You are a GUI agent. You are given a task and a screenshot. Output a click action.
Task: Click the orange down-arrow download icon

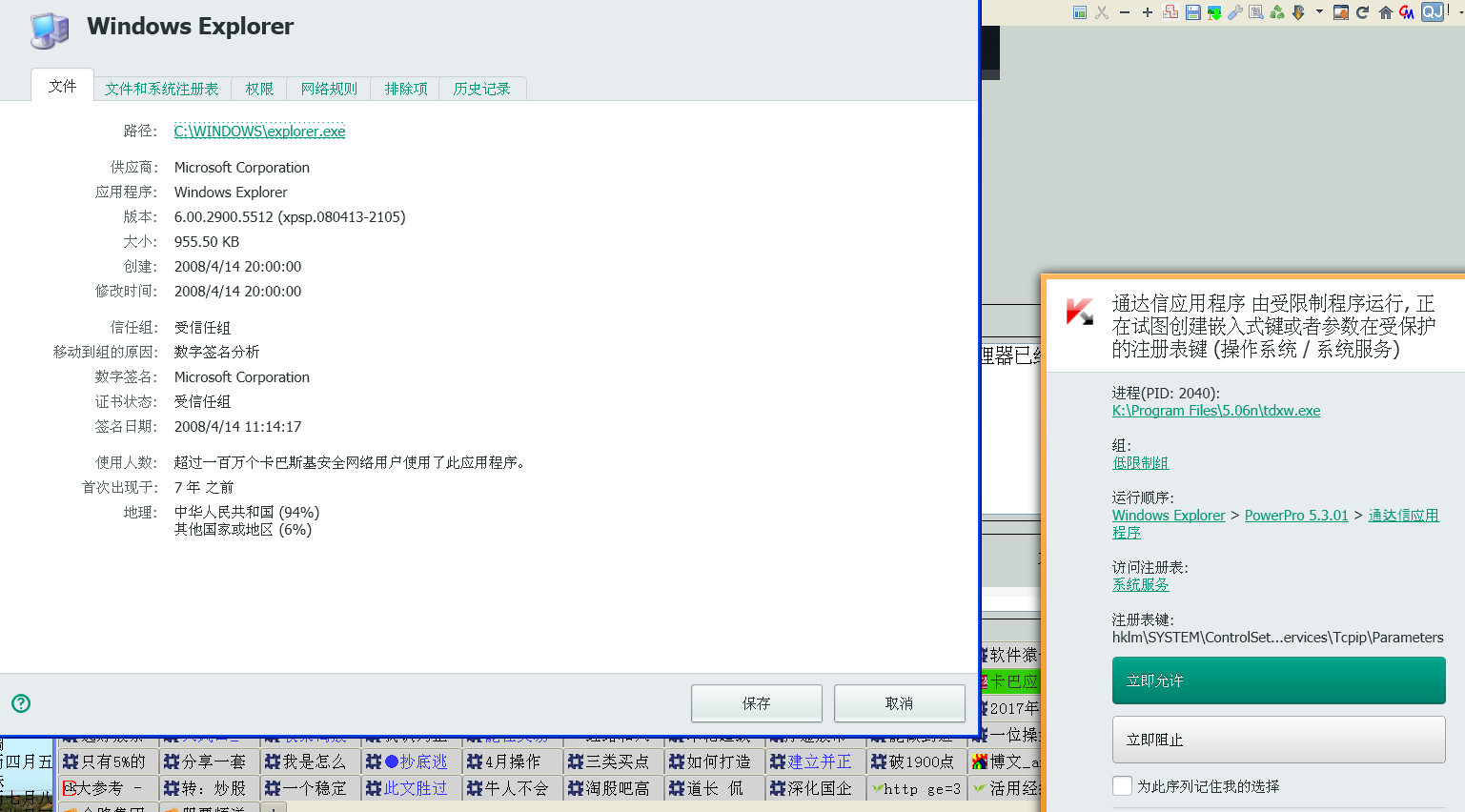(1298, 12)
